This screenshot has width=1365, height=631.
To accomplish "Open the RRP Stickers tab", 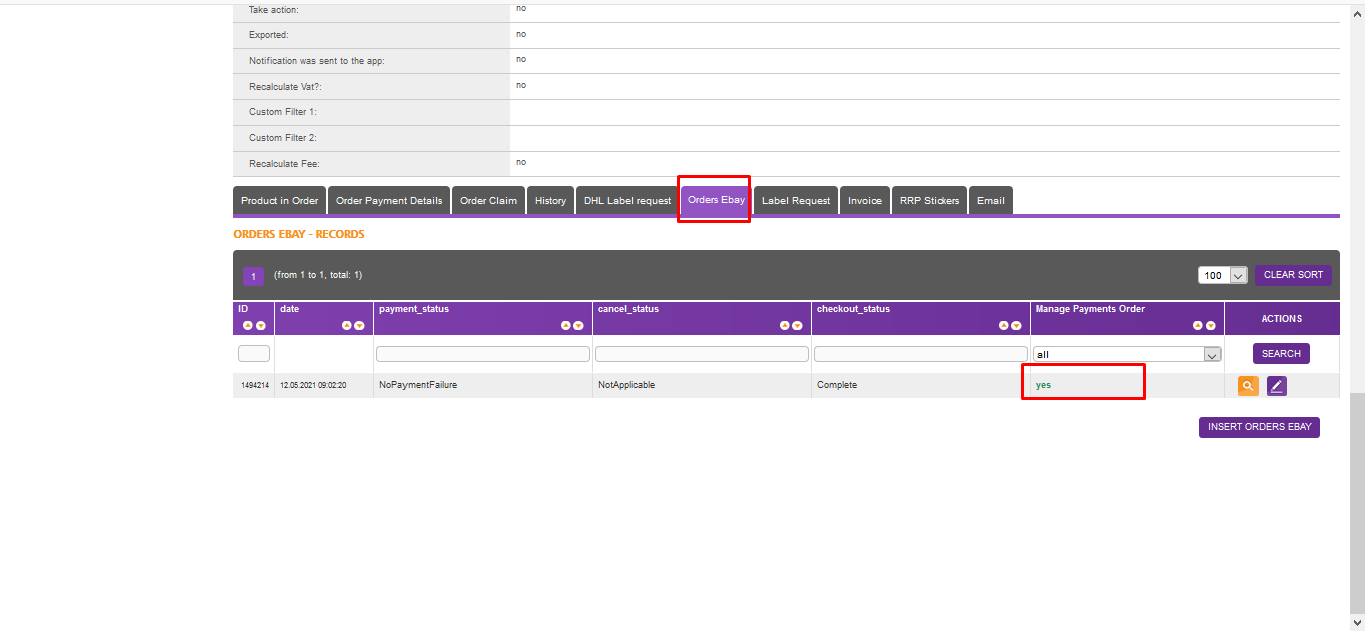I will (x=930, y=200).
